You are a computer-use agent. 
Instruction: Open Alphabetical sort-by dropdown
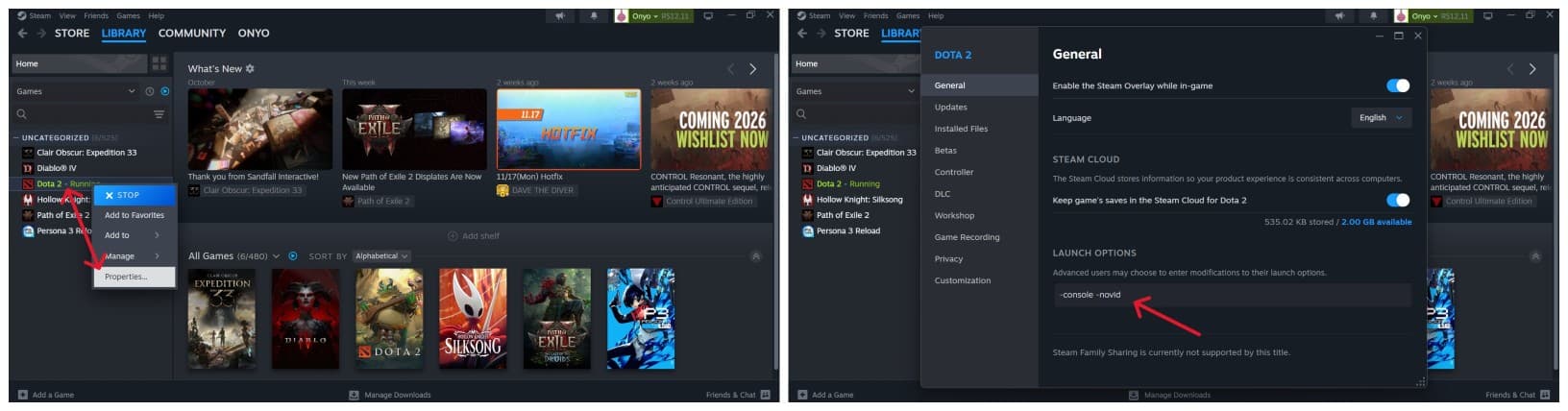(x=381, y=256)
